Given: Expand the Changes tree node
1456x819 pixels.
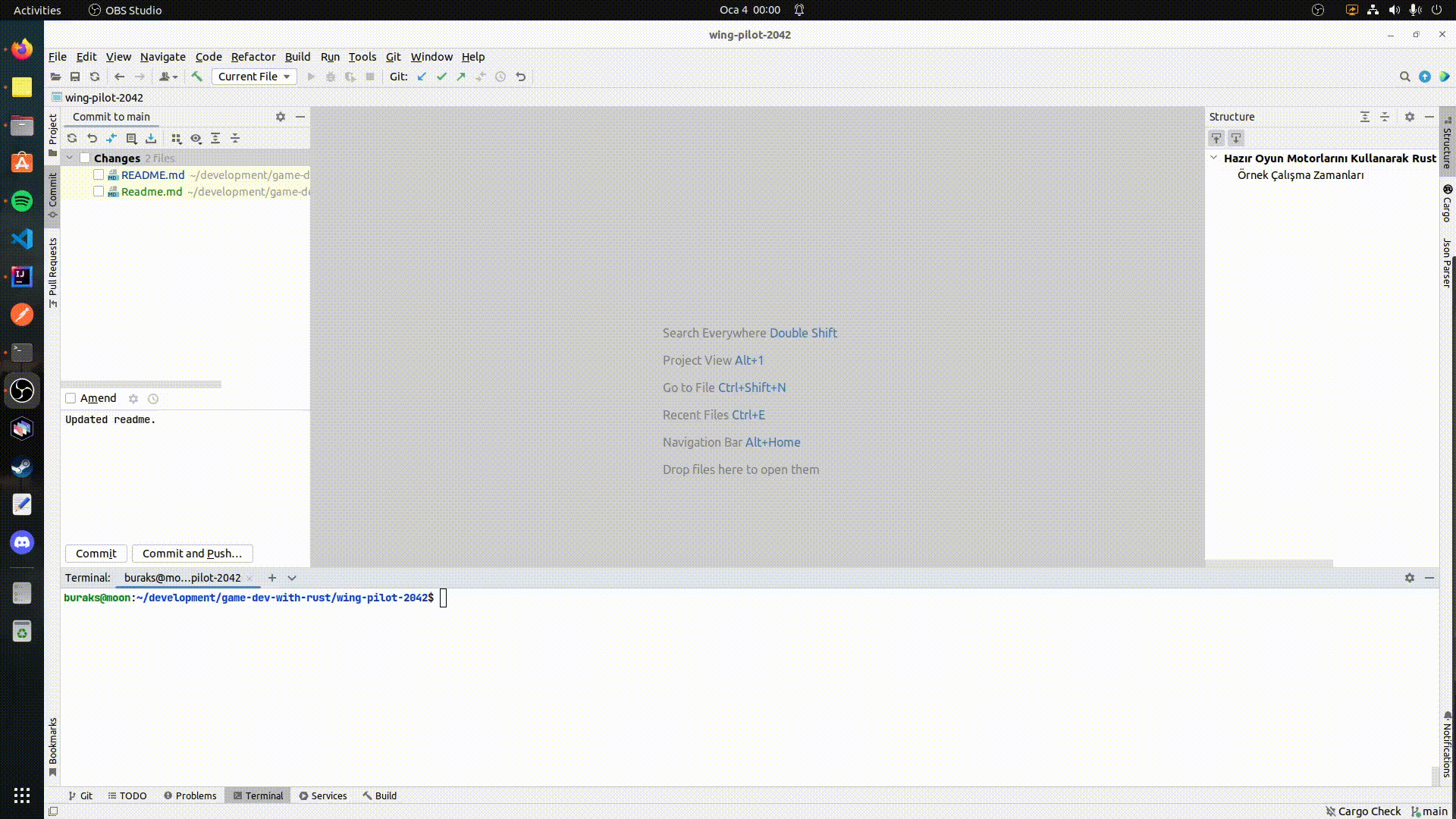Looking at the screenshot, I should pyautogui.click(x=69, y=157).
